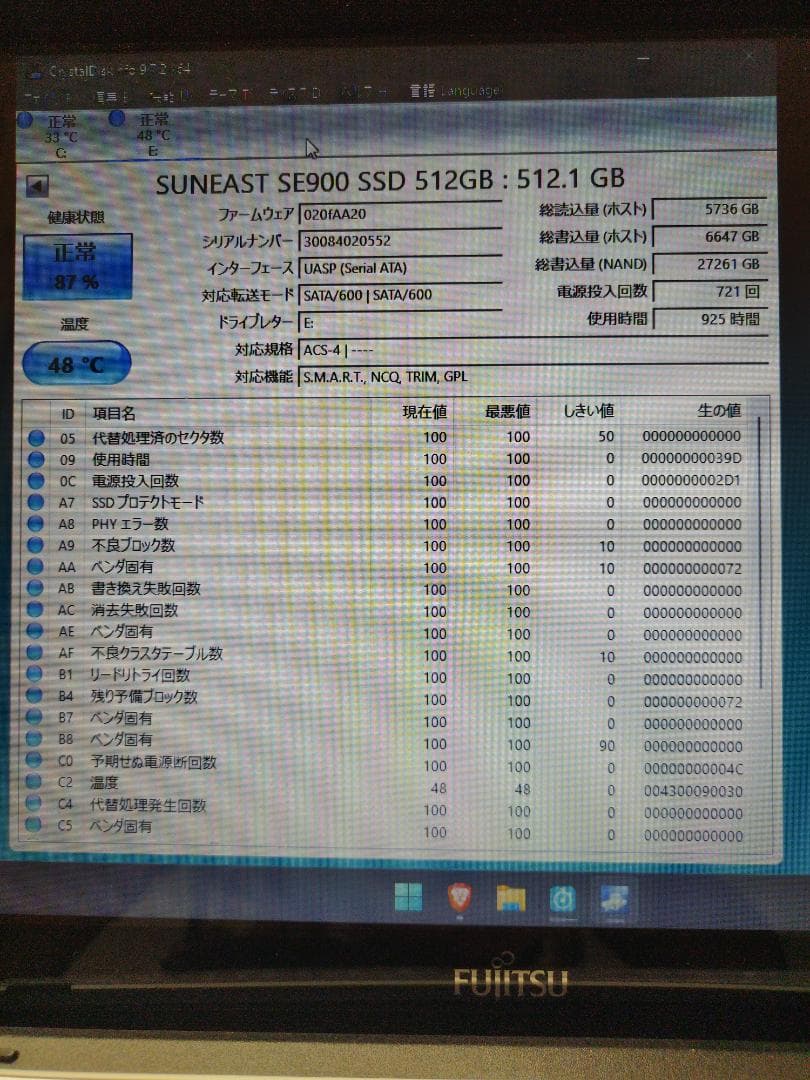
Task: Click the status circle for A8 PHY エラー数
Action: pyautogui.click(x=36, y=523)
